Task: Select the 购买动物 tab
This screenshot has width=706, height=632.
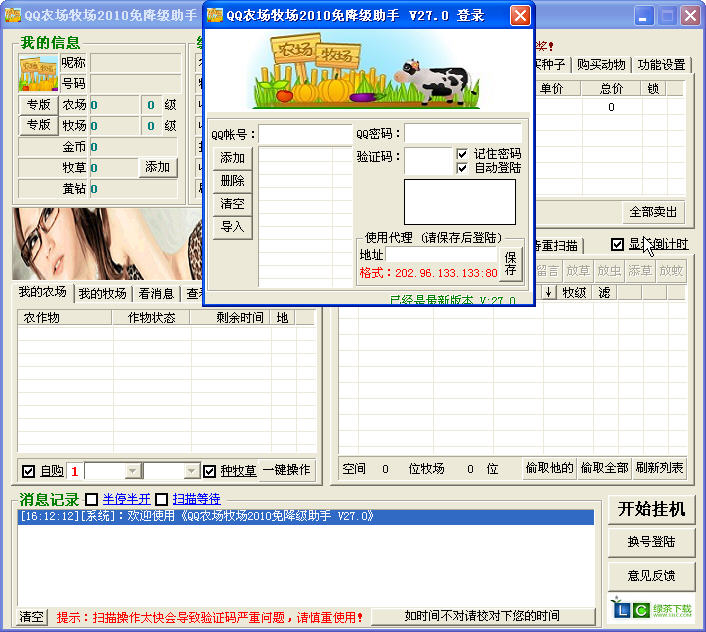Action: point(601,65)
